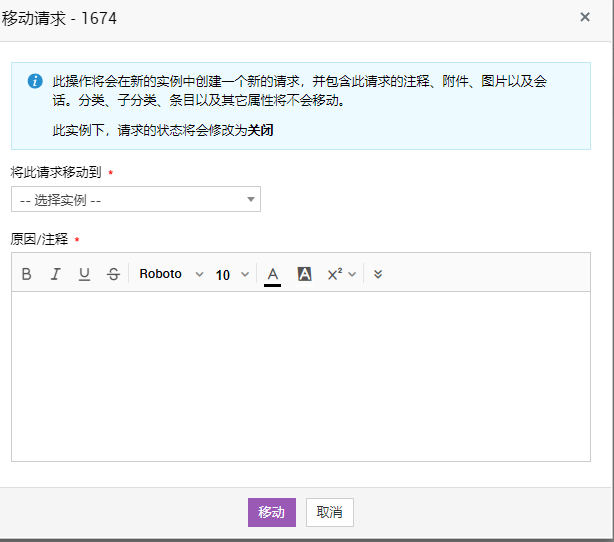Apply superscript with the x² icon
The width and height of the screenshot is (614, 542).
(335, 274)
